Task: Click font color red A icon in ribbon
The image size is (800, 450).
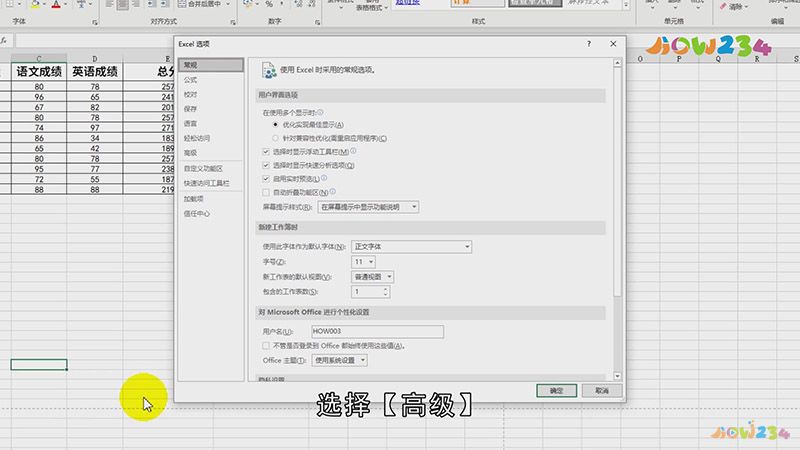Action: (56, 4)
